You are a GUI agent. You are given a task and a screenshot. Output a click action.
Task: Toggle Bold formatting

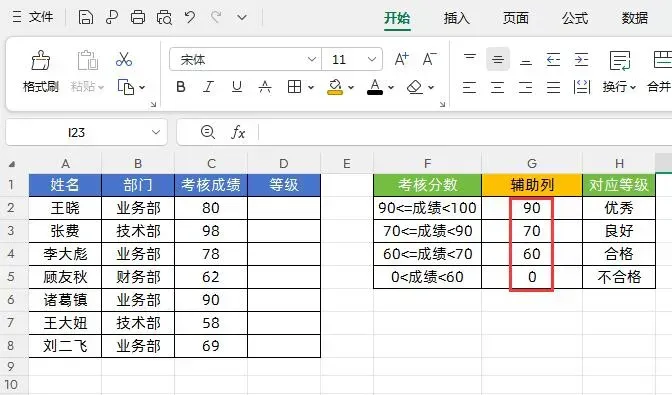point(181,87)
